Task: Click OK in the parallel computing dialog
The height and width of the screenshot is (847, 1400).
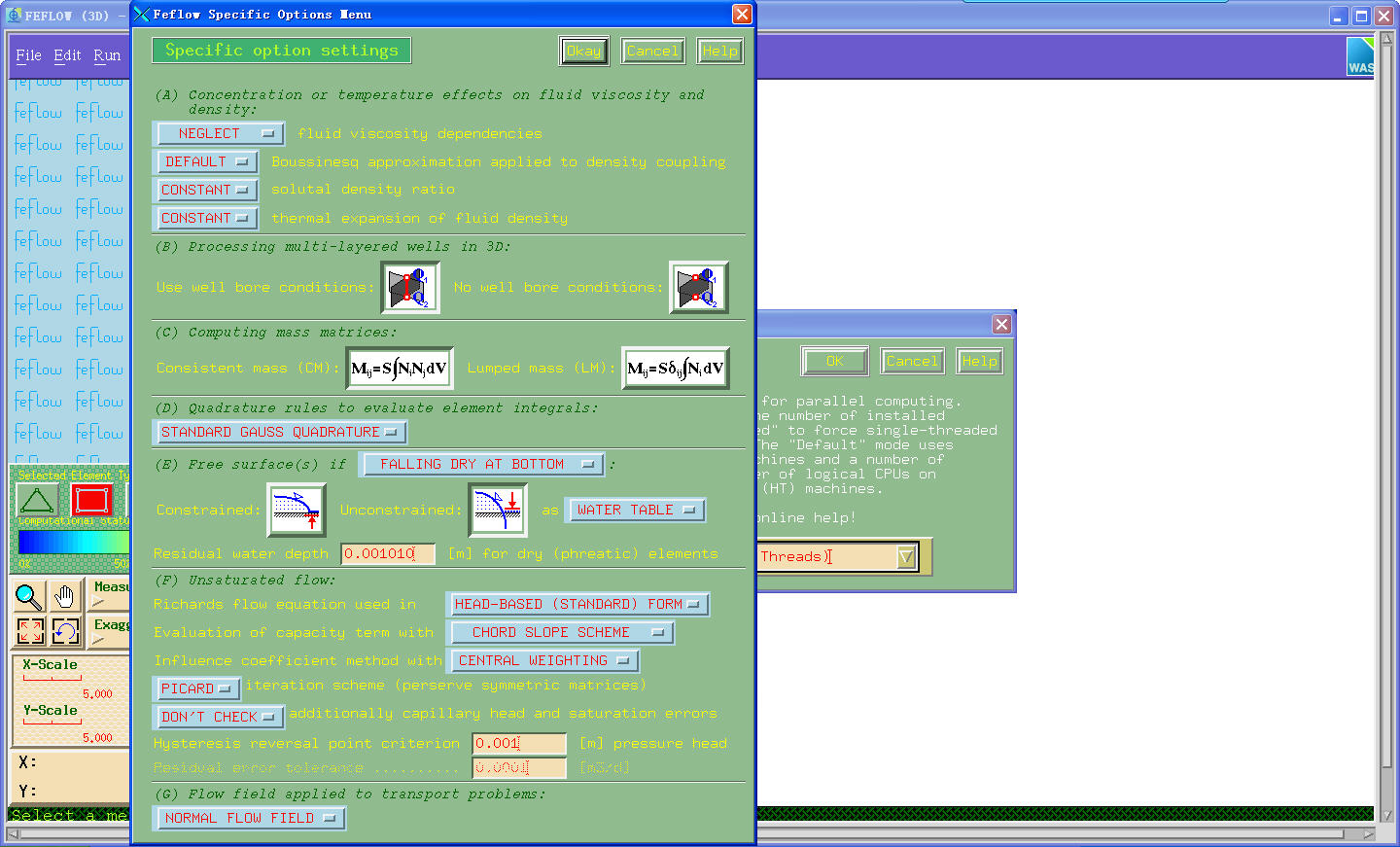Action: (x=835, y=361)
